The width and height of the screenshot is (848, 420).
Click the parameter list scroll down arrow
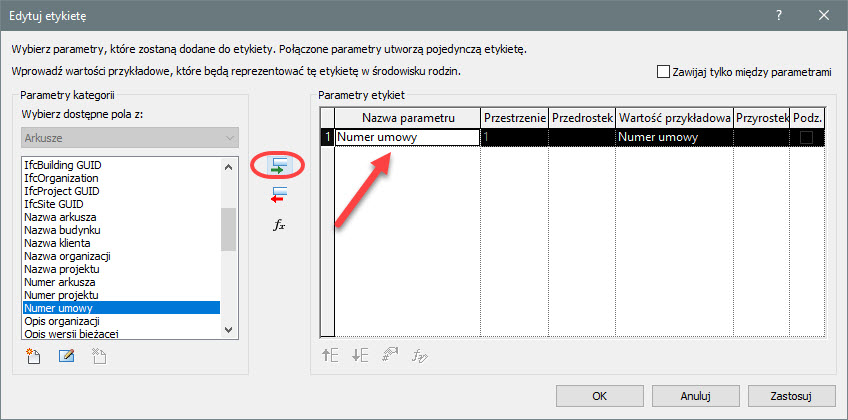click(x=229, y=331)
